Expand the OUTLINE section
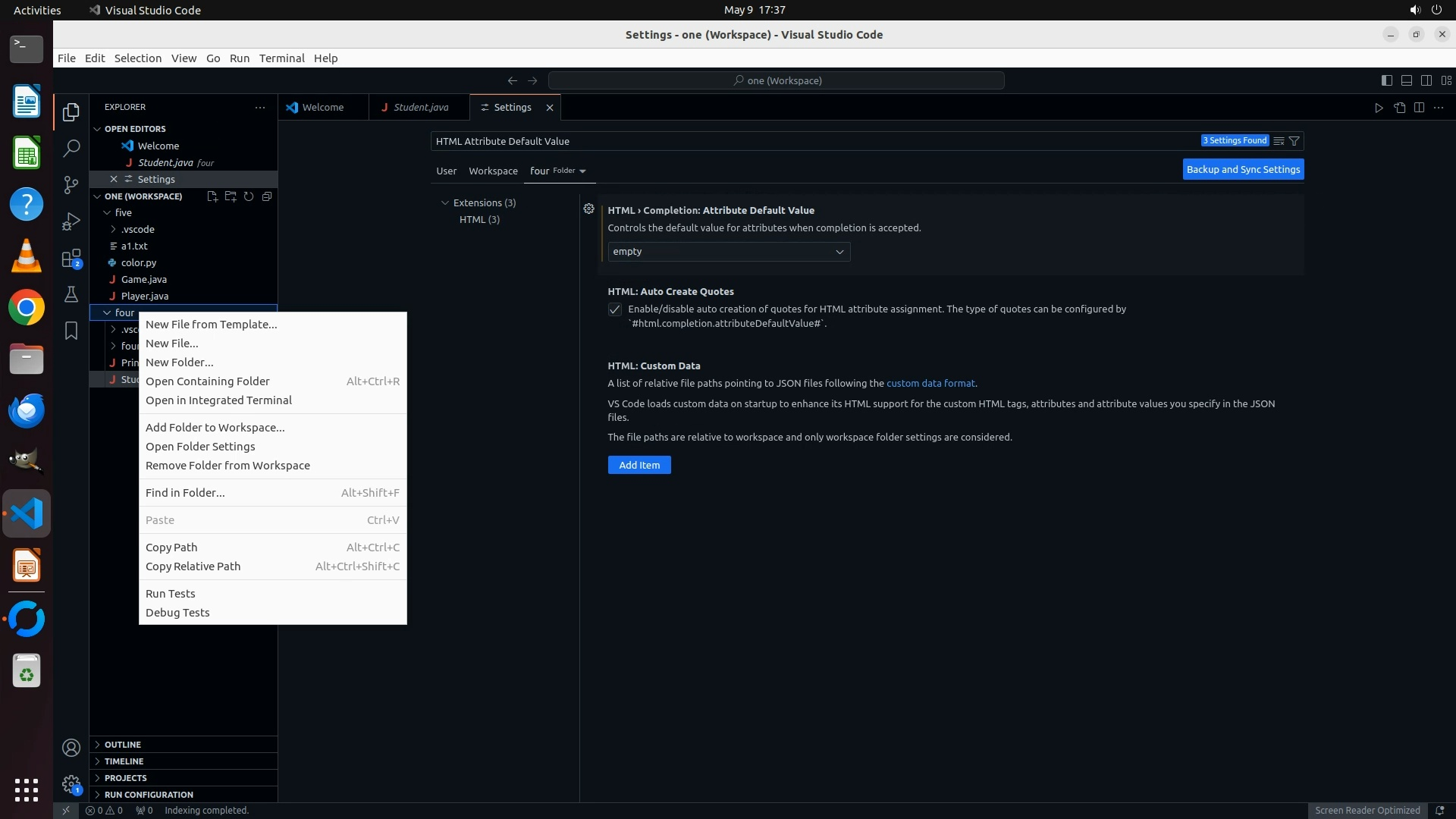This screenshot has width=1456, height=819. (123, 745)
